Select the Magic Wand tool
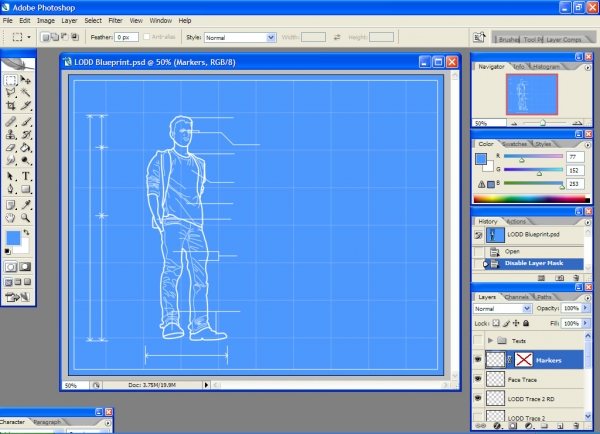 coord(26,92)
